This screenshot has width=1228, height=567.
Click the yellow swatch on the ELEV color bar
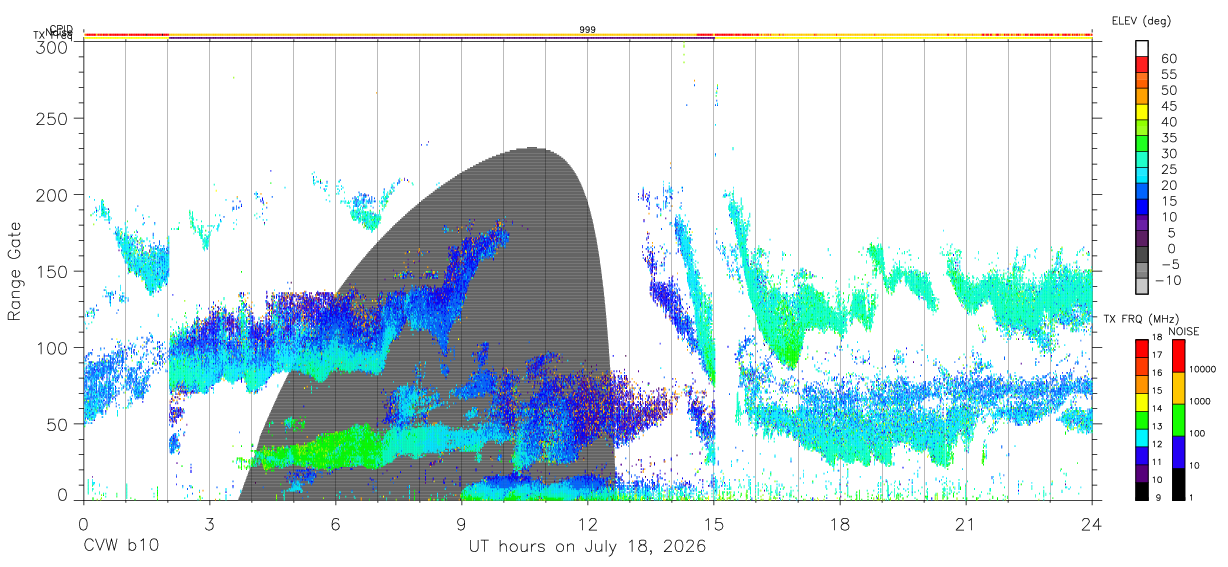point(1142,112)
